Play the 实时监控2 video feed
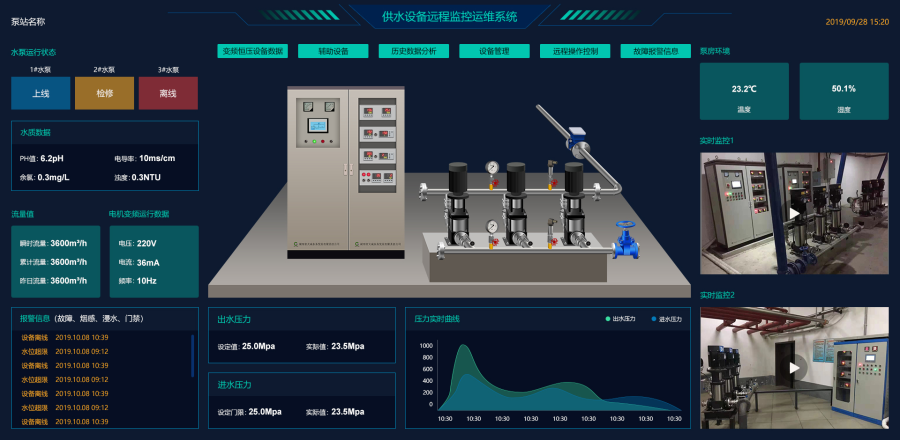Image resolution: width=900 pixels, height=440 pixels. click(794, 367)
